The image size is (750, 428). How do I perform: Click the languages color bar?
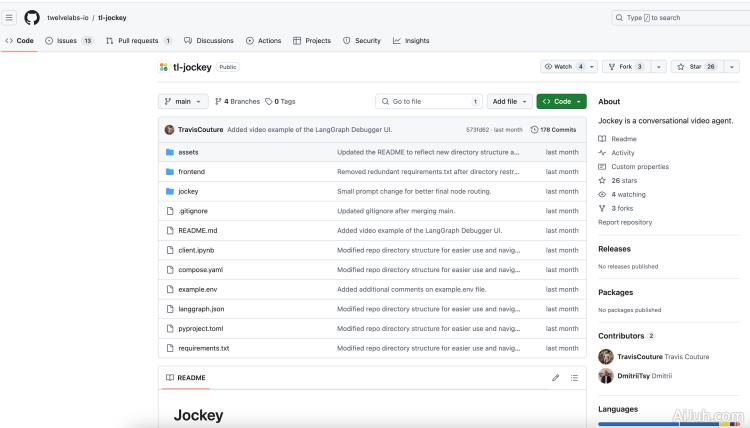point(668,424)
